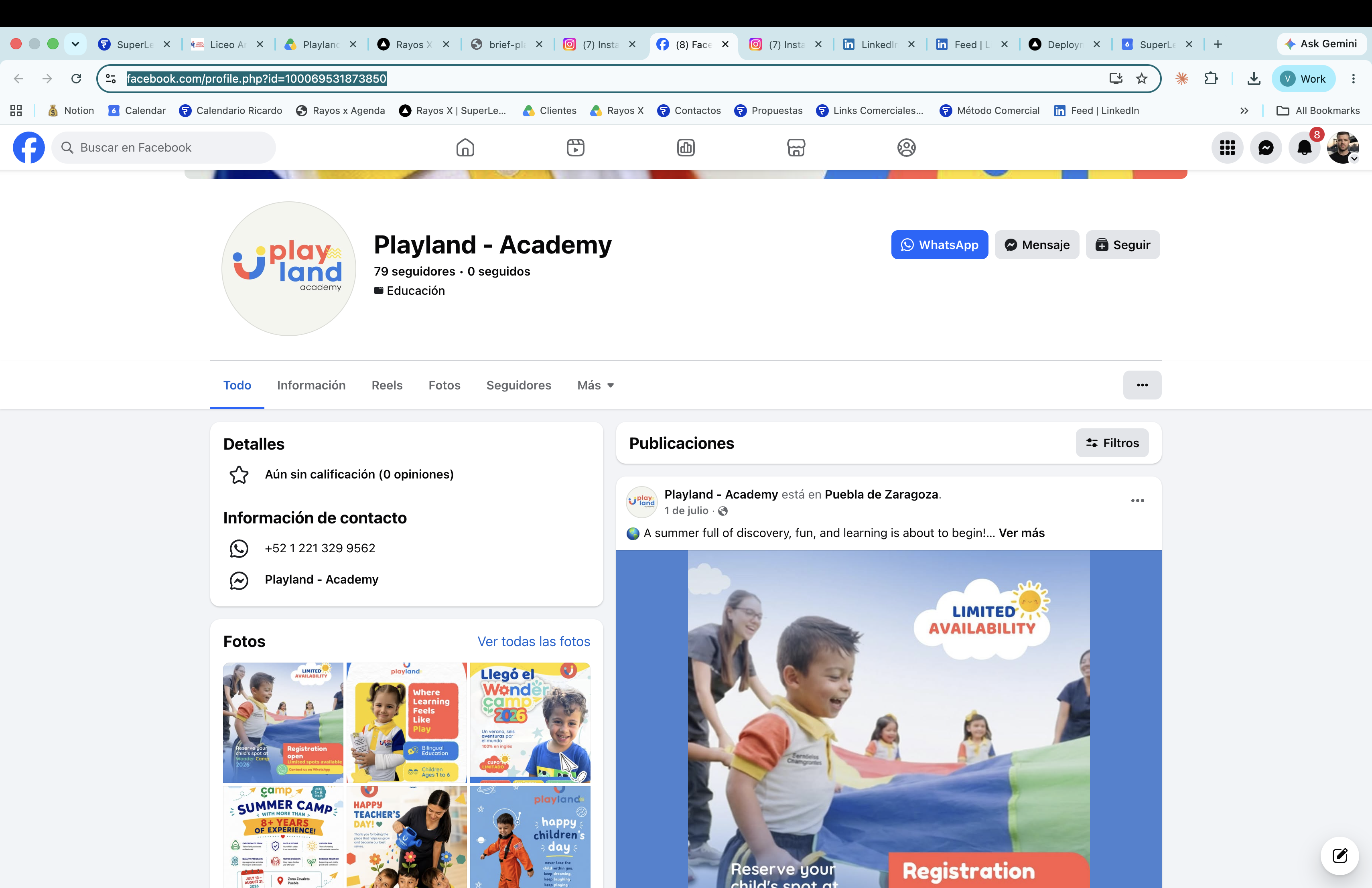Open the Filtros button in Publicaciones
Image resolution: width=1372 pixels, height=888 pixels.
click(1112, 443)
